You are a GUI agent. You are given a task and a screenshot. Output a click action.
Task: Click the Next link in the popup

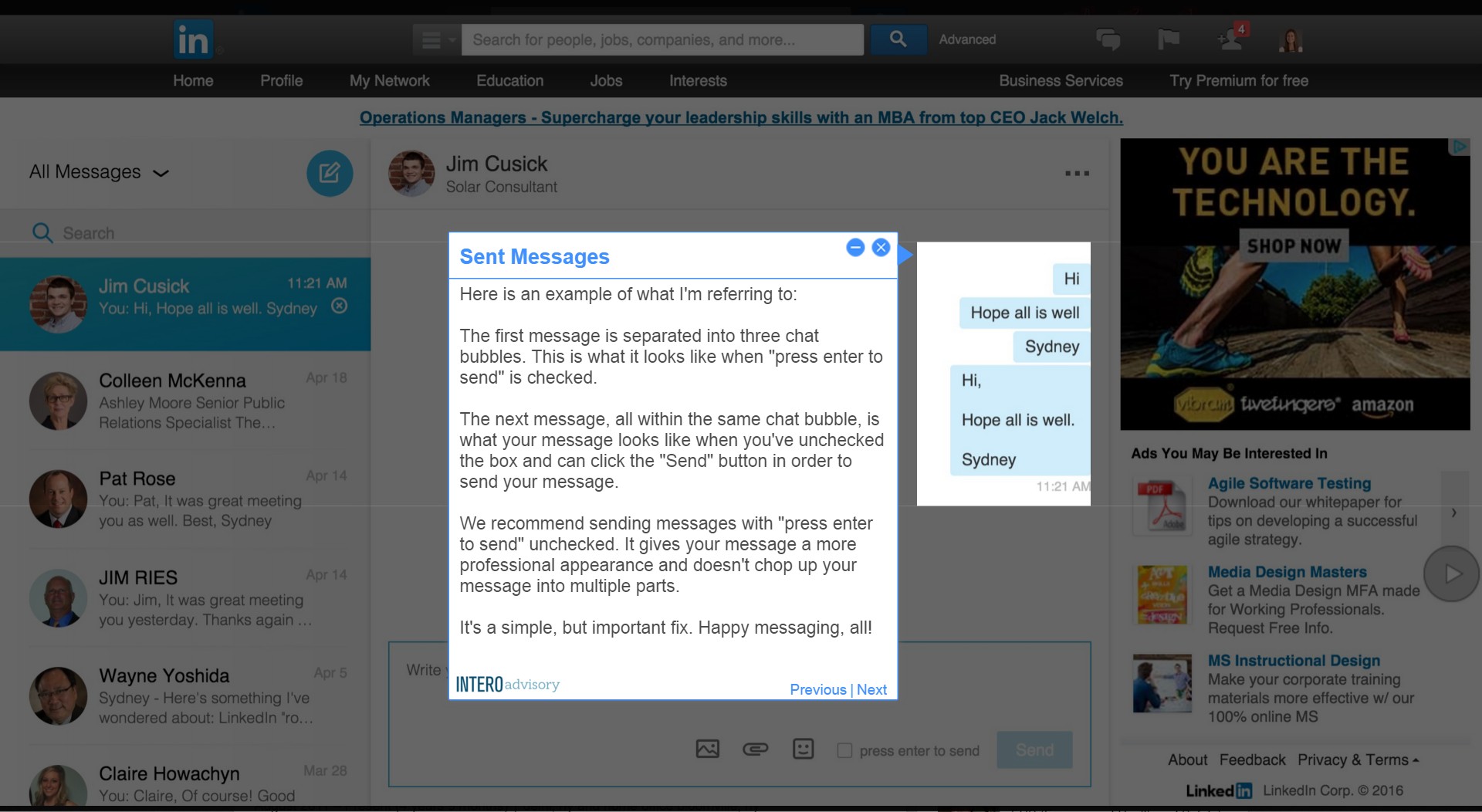click(871, 689)
